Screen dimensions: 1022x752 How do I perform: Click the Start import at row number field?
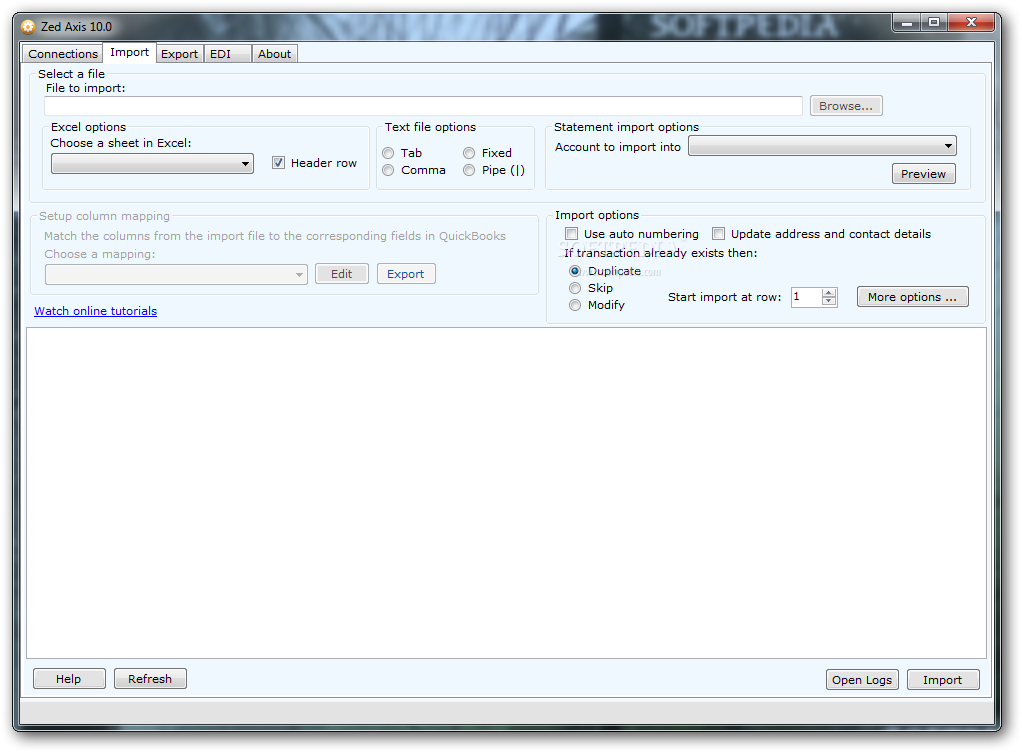pyautogui.click(x=806, y=297)
